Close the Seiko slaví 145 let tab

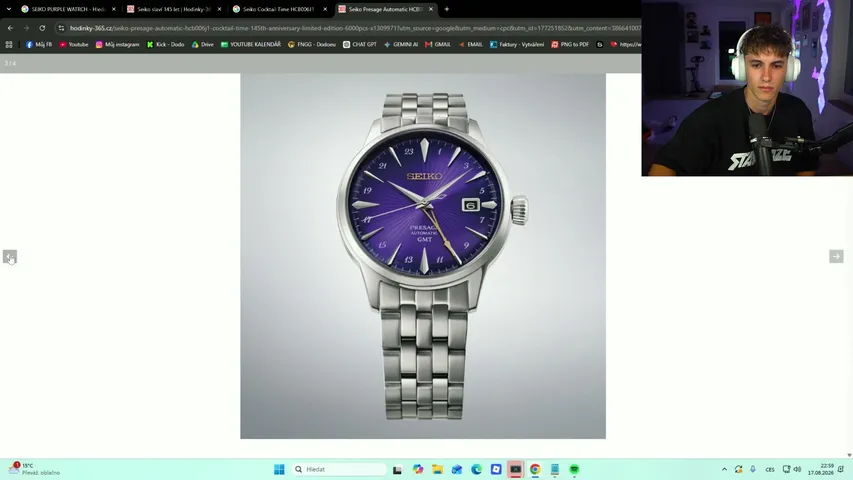(x=219, y=9)
